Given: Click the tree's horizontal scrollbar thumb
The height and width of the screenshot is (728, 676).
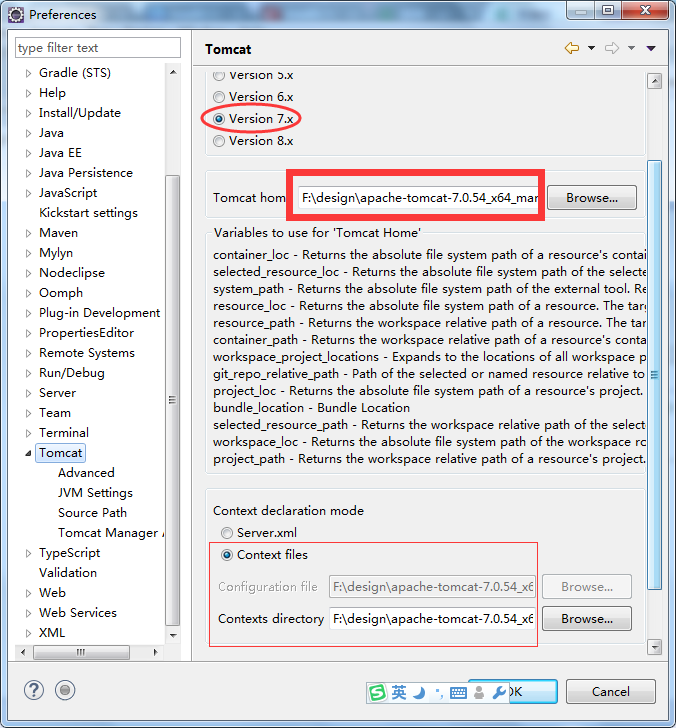Looking at the screenshot, I should pyautogui.click(x=81, y=652).
